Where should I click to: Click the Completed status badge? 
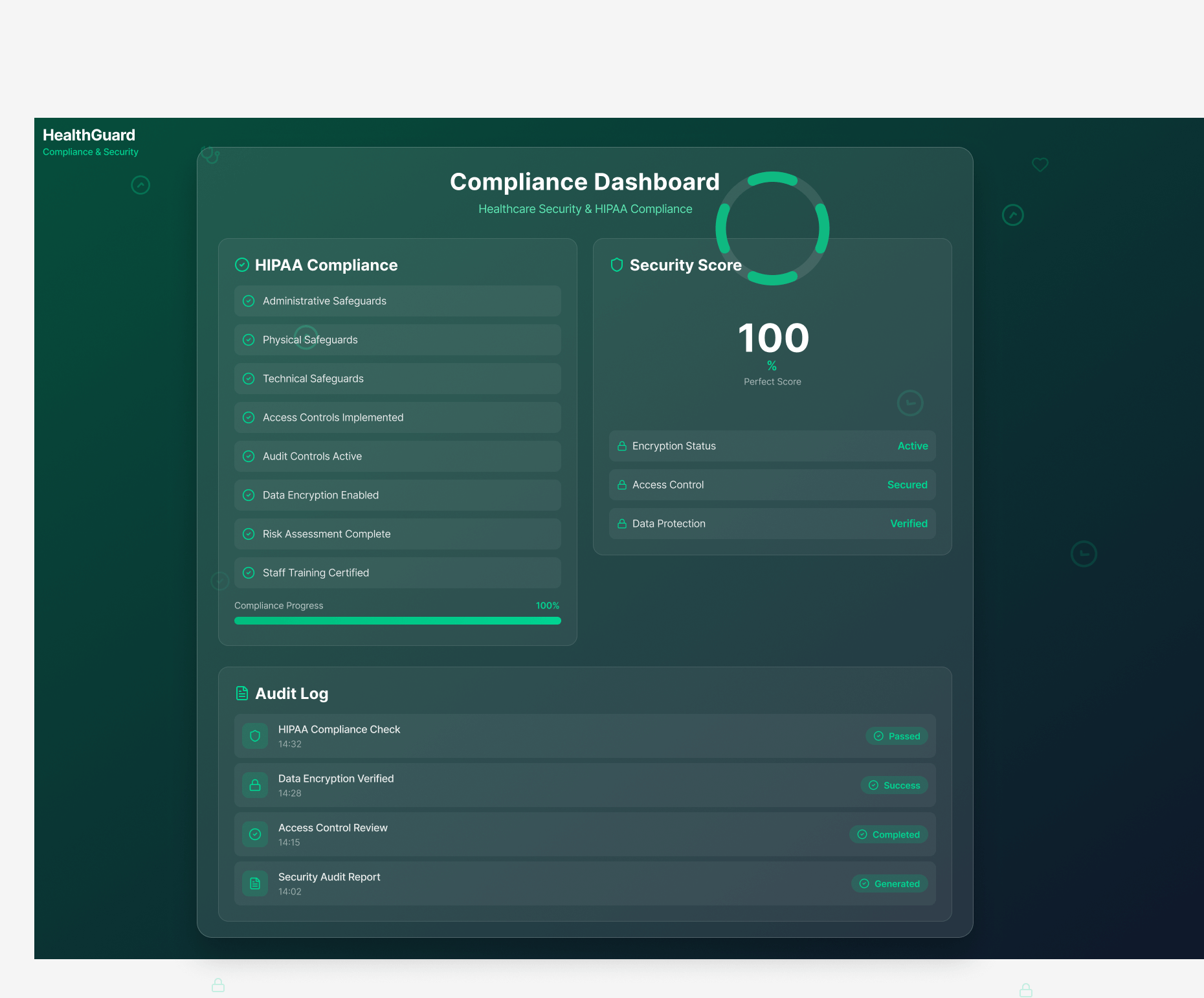pos(888,834)
